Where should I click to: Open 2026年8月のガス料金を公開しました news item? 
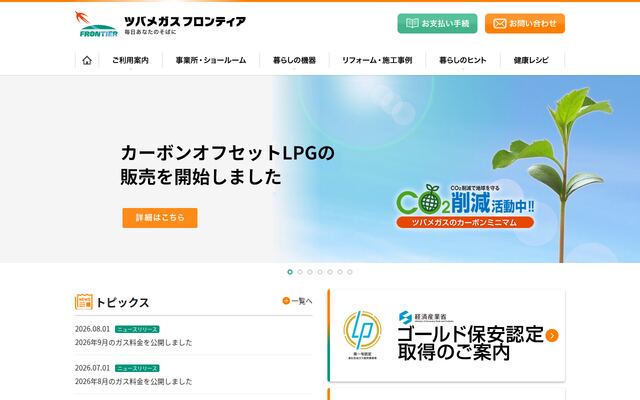[x=133, y=382]
